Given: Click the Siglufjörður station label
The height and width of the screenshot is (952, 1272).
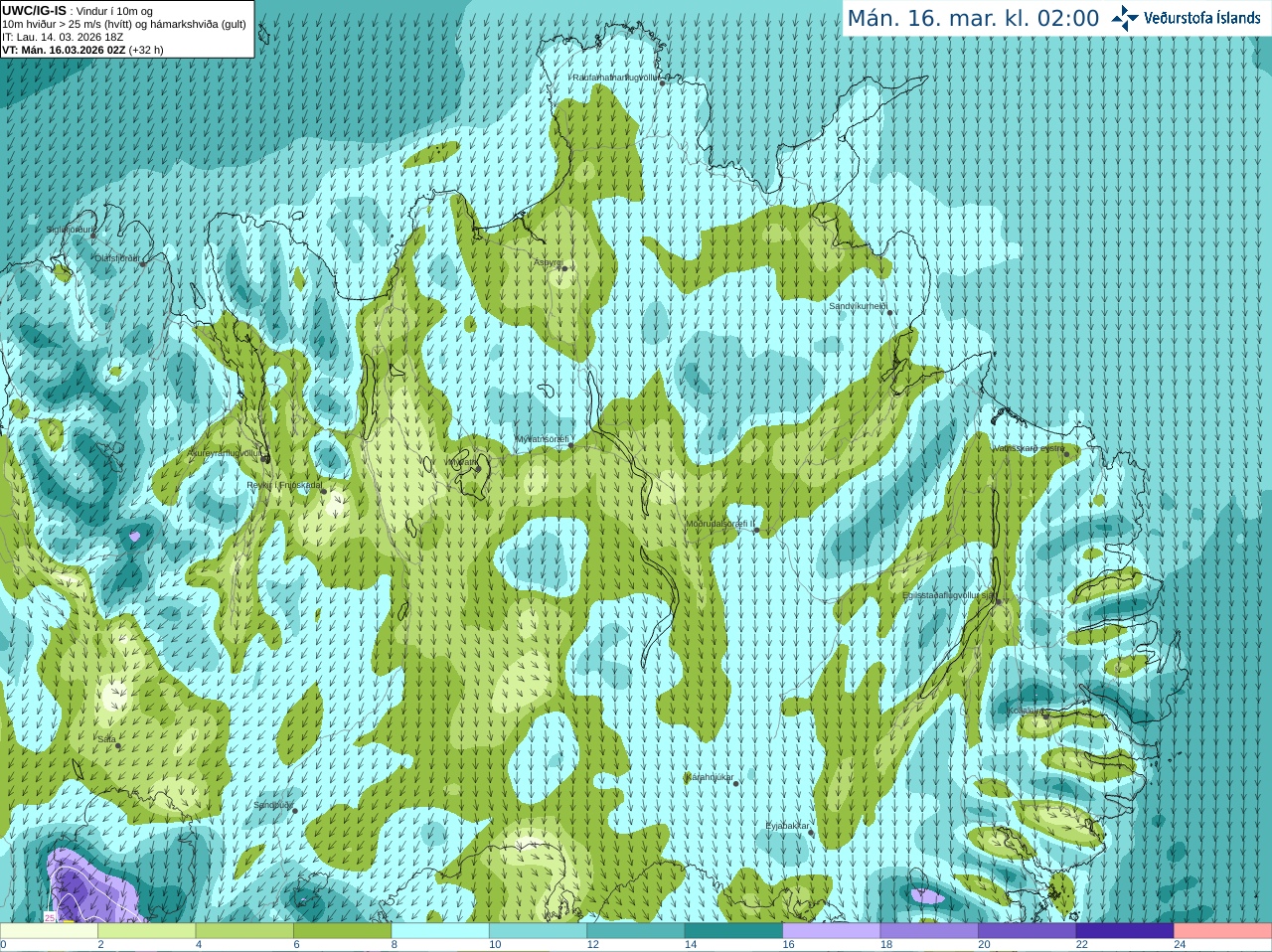Looking at the screenshot, I should click(72, 230).
